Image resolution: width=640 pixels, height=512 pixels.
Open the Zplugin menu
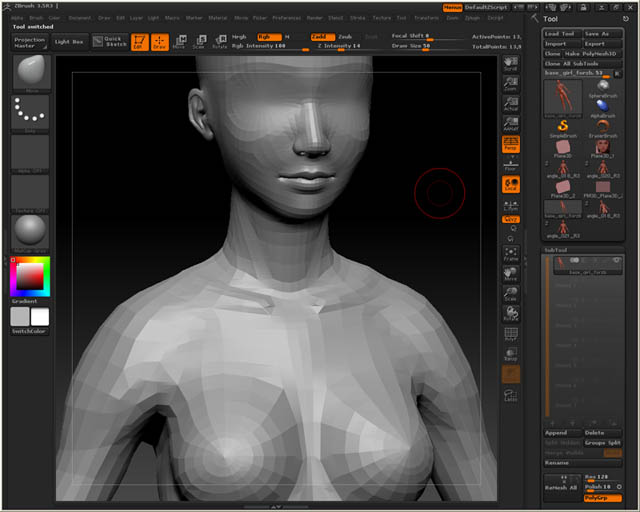pos(472,18)
